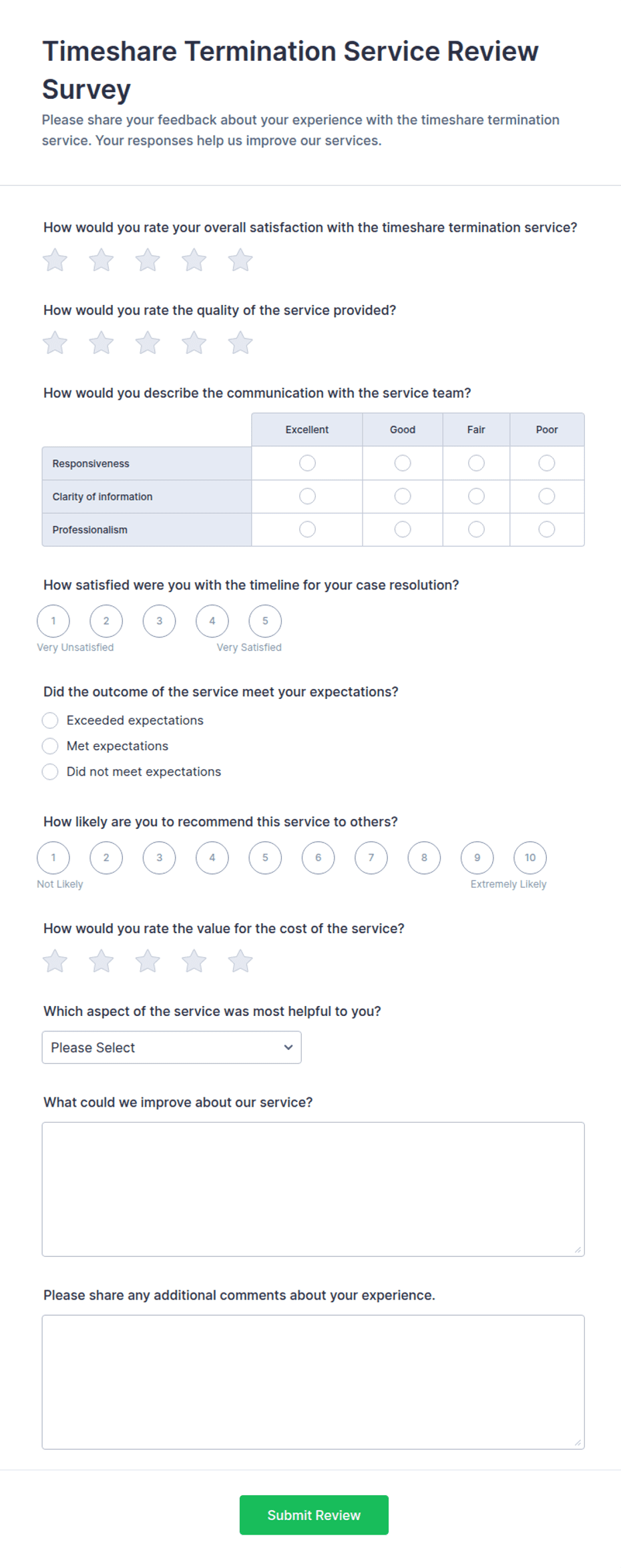
Task: Rate value for cost two stars
Action: click(x=101, y=961)
